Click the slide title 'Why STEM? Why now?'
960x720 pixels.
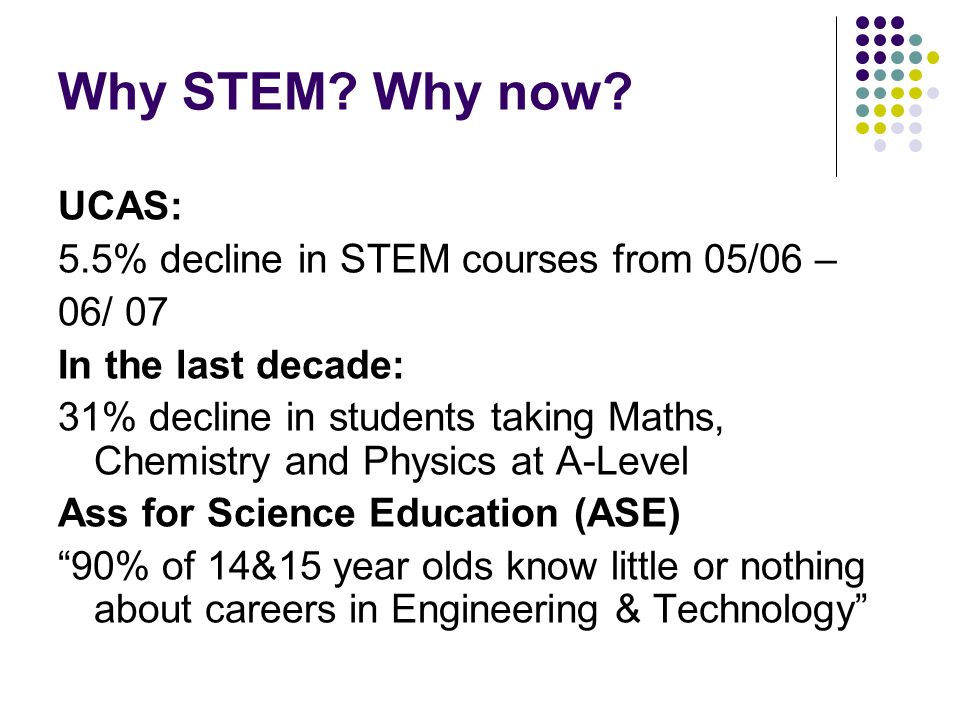tap(345, 93)
